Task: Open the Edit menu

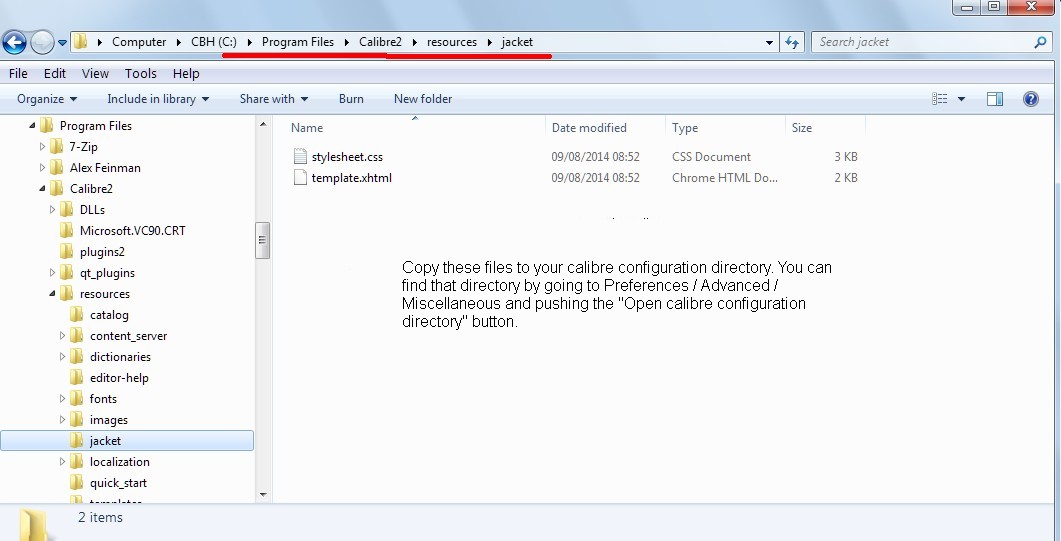Action: coord(55,74)
